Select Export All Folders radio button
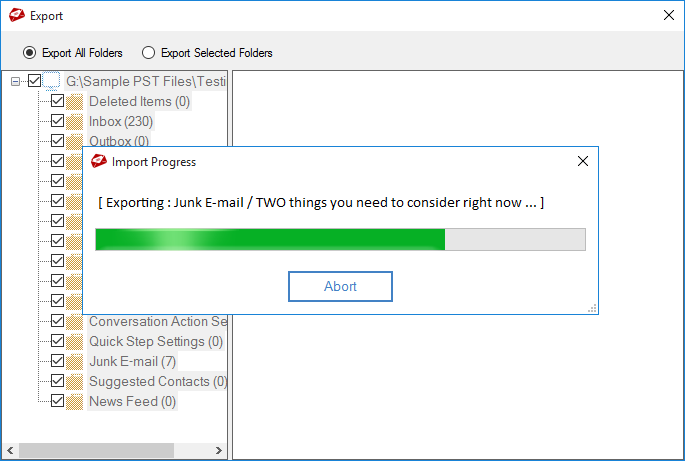This screenshot has height=461, width=685. pos(29,53)
